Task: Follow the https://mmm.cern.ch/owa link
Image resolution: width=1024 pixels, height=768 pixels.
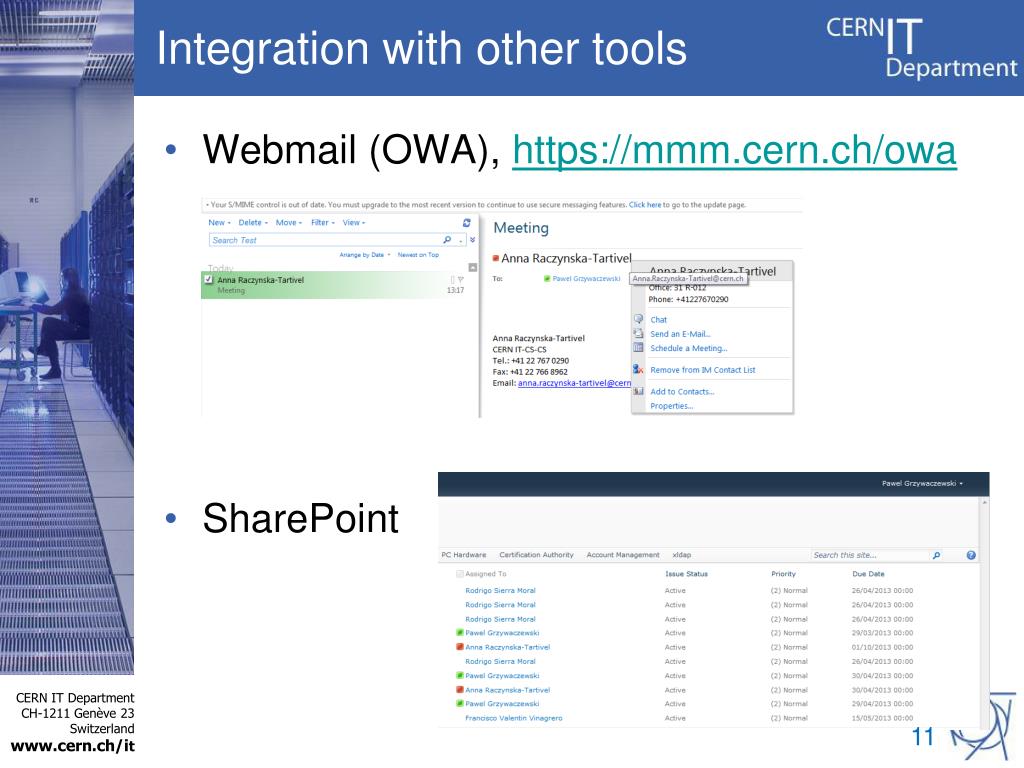Action: point(734,150)
